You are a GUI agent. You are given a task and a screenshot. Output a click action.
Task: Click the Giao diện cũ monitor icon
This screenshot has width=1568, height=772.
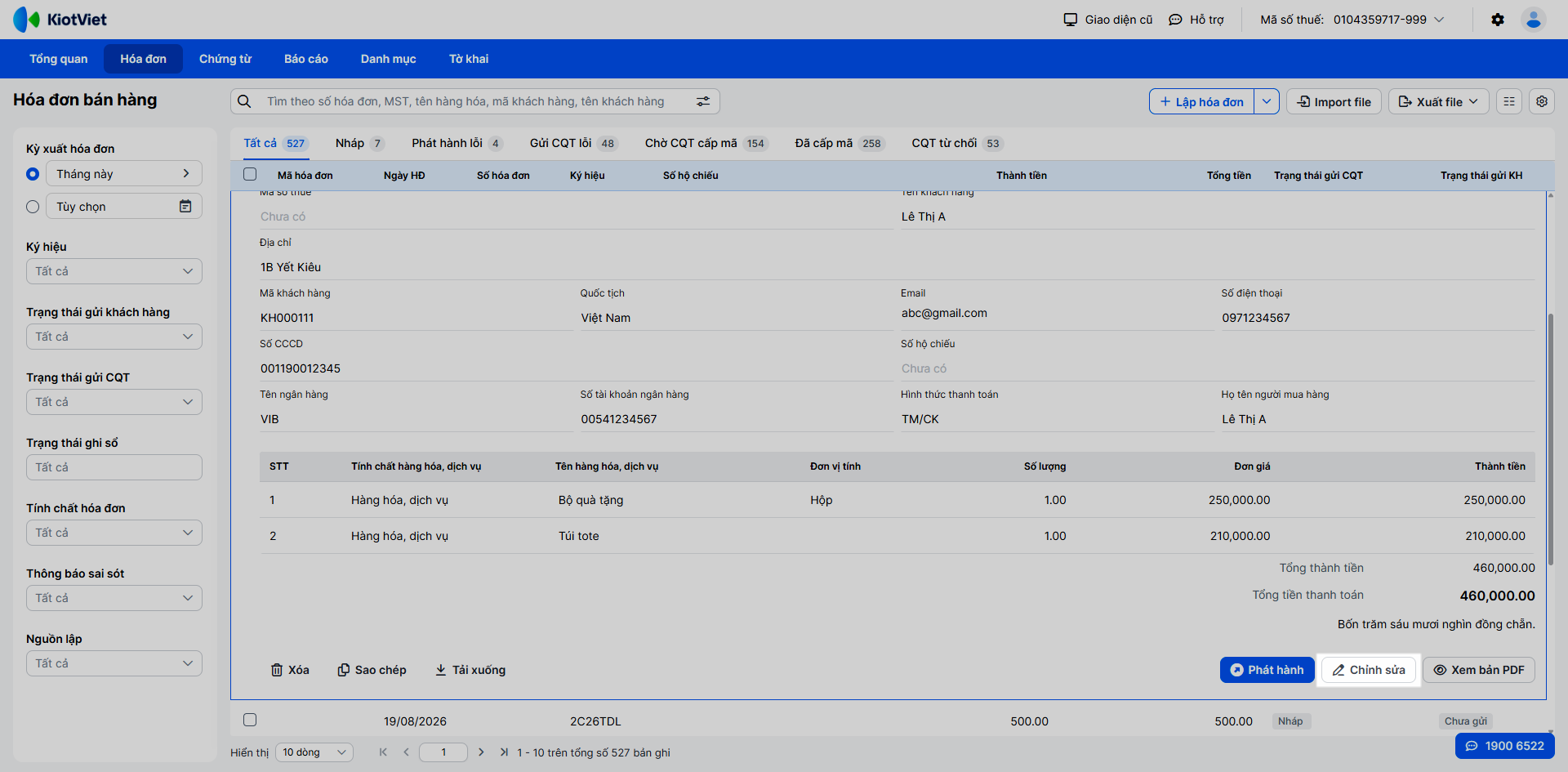tap(1071, 20)
